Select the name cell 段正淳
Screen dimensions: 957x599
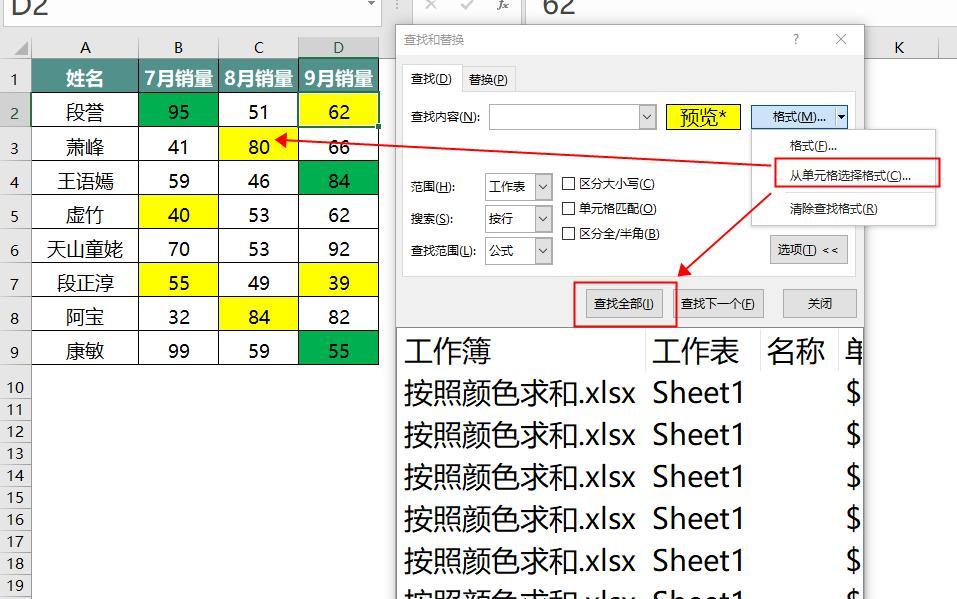coord(85,281)
